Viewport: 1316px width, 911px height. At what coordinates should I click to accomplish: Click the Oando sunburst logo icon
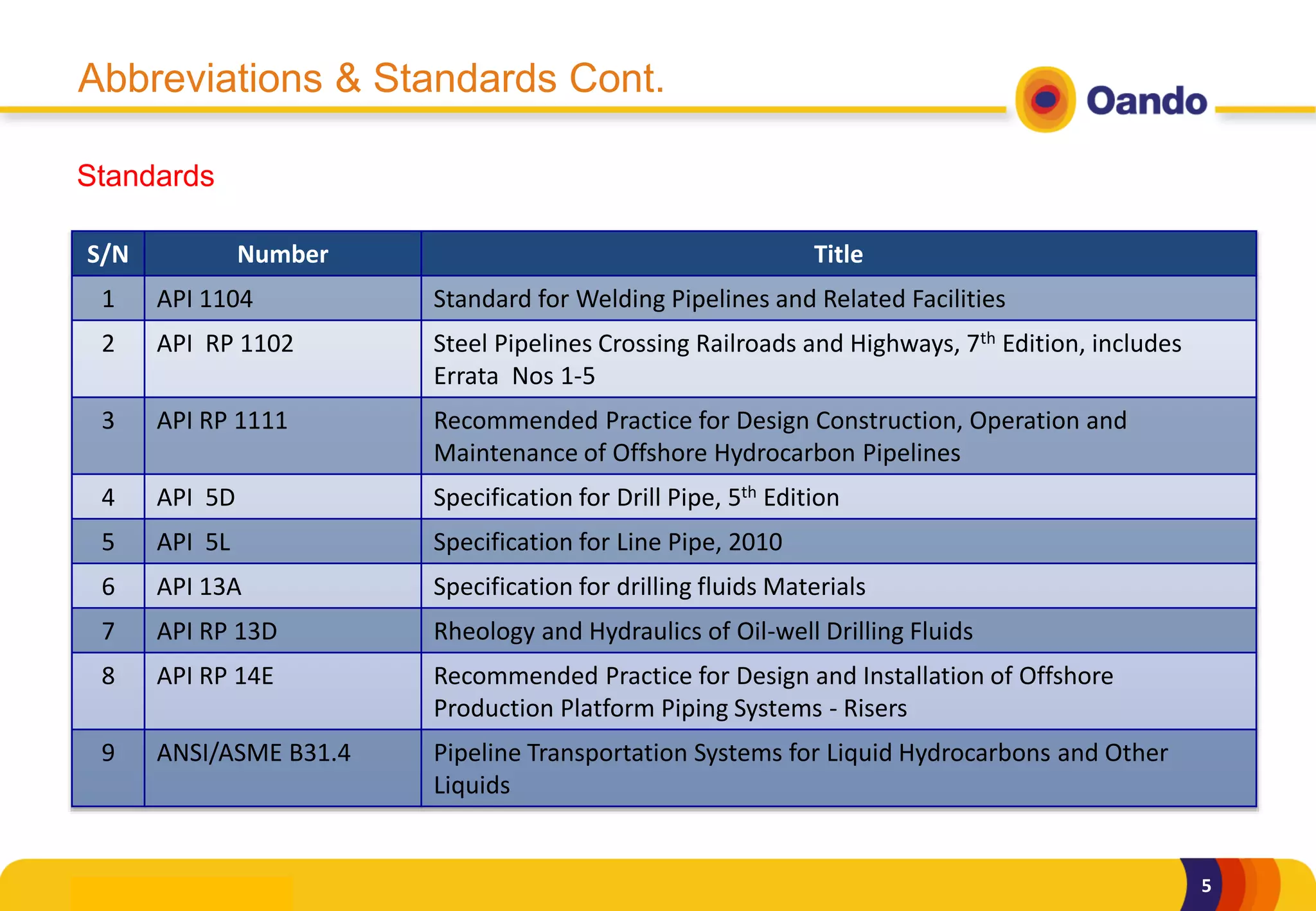[x=1045, y=100]
